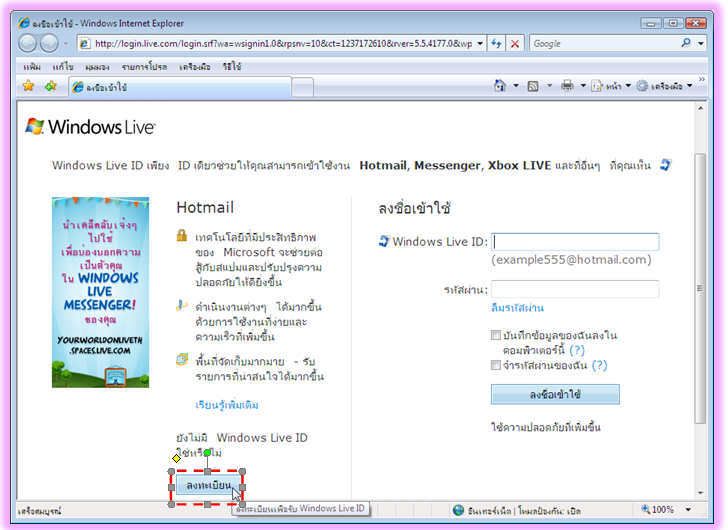Click the (?) help link beside จำรหัสผ่านของฉัน
The image size is (728, 530).
[x=599, y=365]
